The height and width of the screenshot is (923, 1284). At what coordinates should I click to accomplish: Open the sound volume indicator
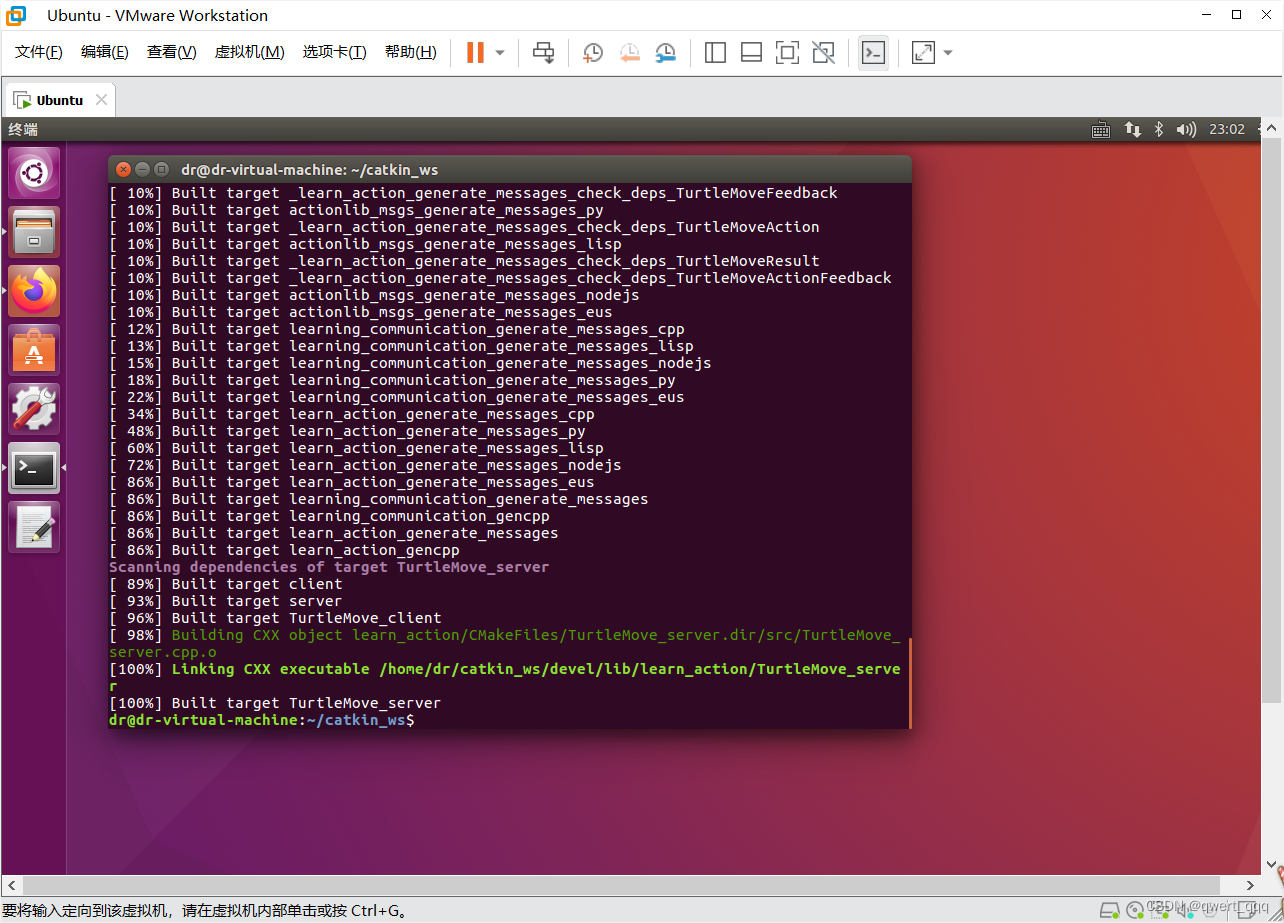coord(1186,129)
